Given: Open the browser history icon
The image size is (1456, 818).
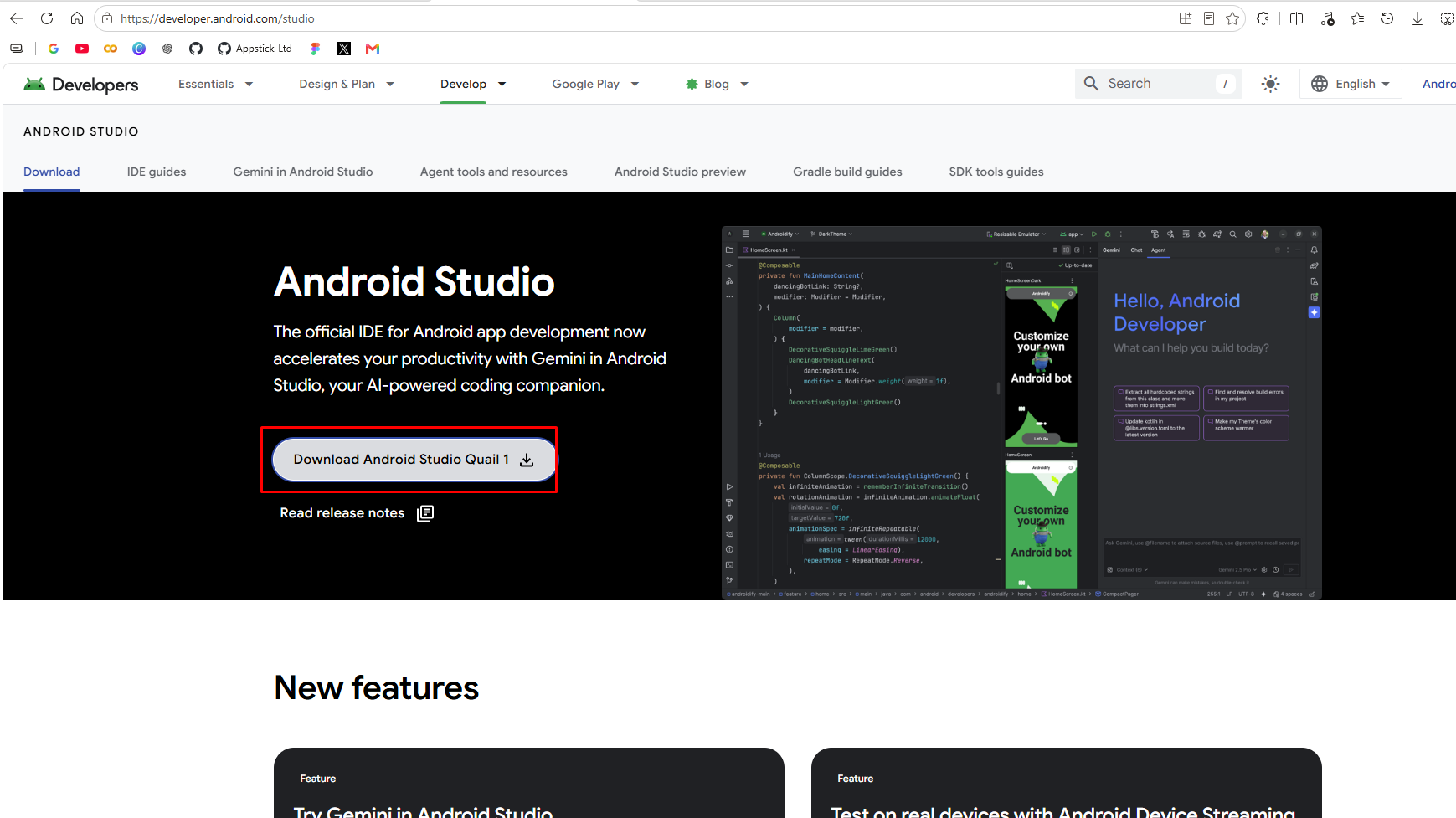Looking at the screenshot, I should [1387, 18].
